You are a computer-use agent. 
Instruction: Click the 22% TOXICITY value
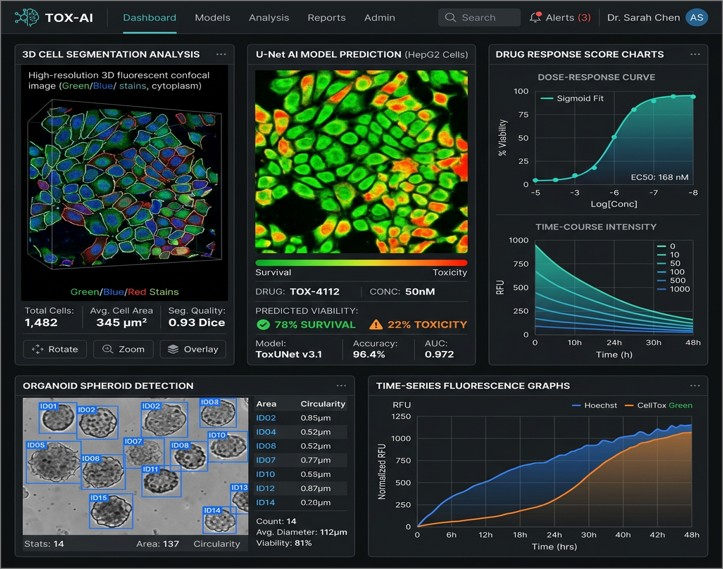[427, 325]
